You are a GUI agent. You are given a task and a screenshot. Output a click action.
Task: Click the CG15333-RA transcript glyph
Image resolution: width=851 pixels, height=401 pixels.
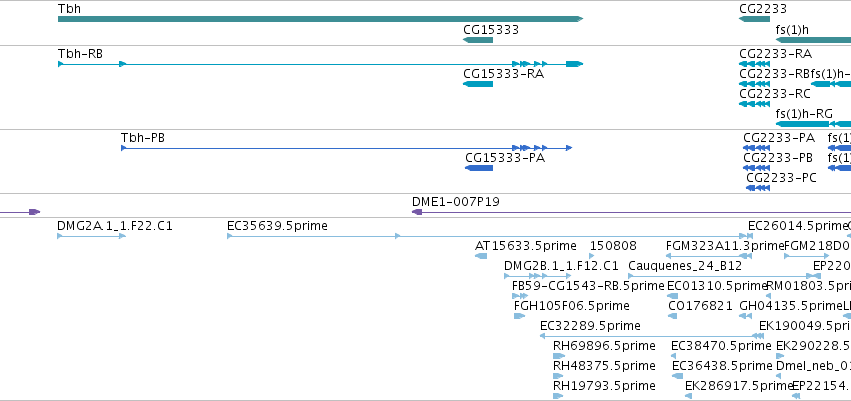(x=478, y=84)
